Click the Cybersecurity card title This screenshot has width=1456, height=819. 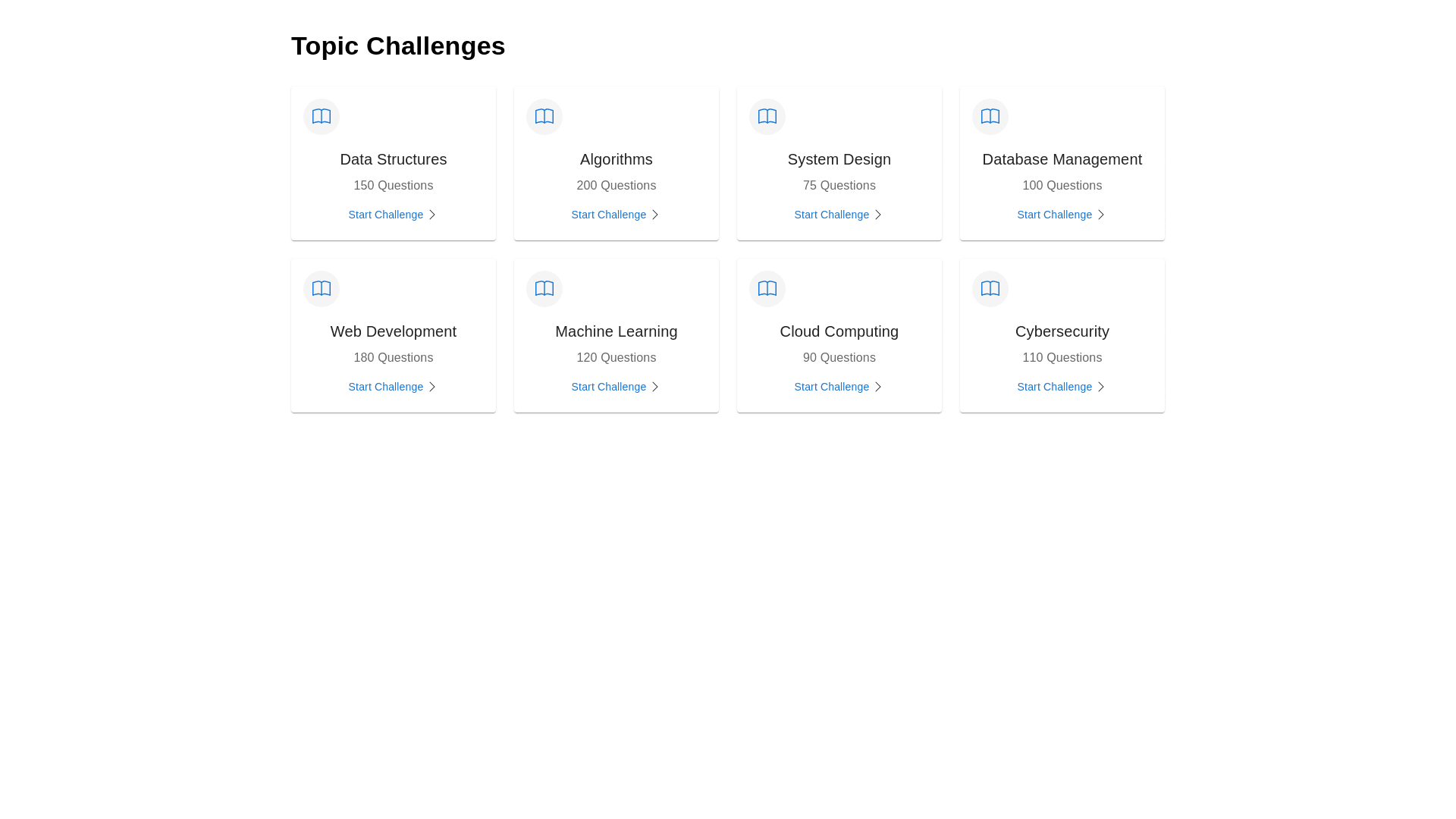pos(1062,331)
